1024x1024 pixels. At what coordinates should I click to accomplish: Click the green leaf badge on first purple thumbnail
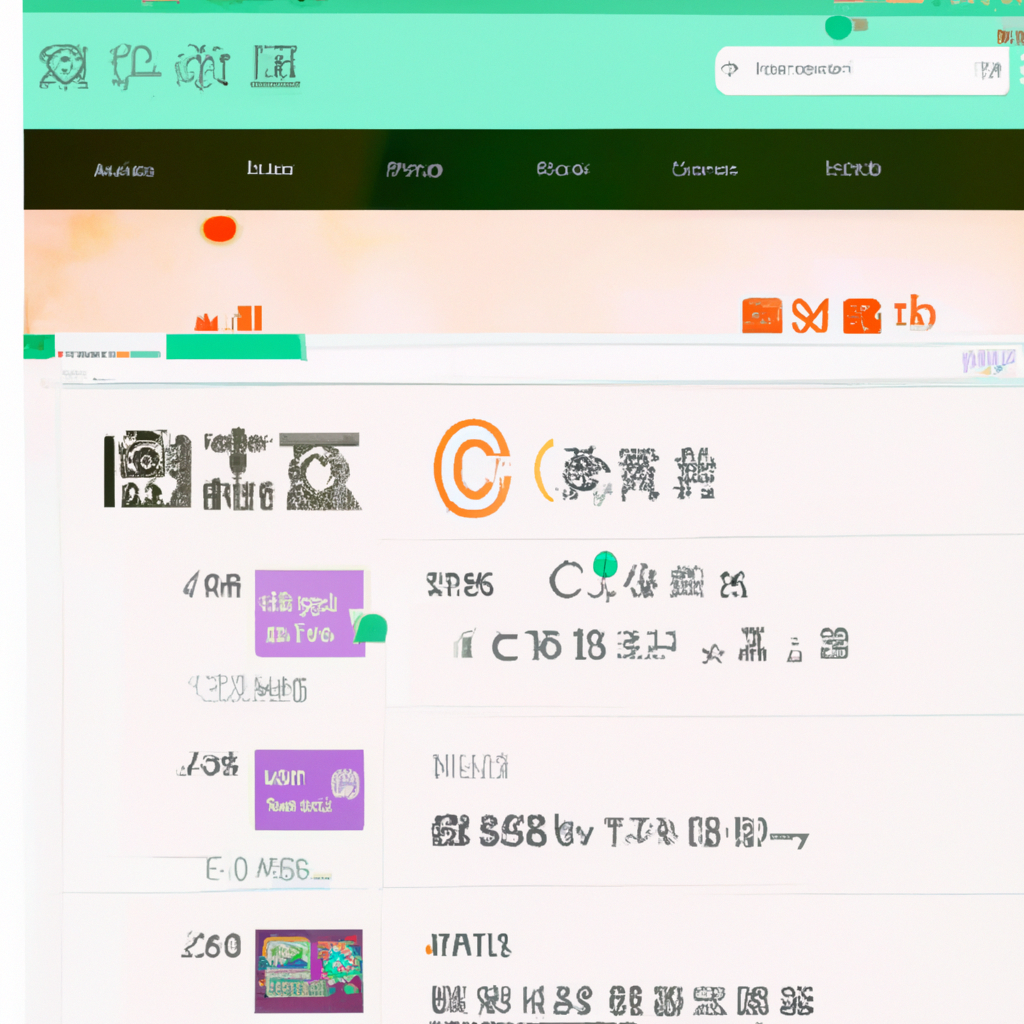pyautogui.click(x=370, y=627)
